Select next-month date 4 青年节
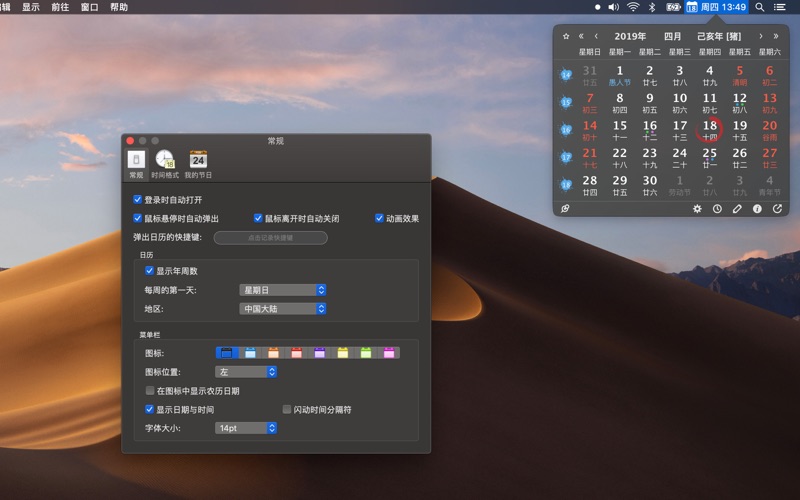 769,185
